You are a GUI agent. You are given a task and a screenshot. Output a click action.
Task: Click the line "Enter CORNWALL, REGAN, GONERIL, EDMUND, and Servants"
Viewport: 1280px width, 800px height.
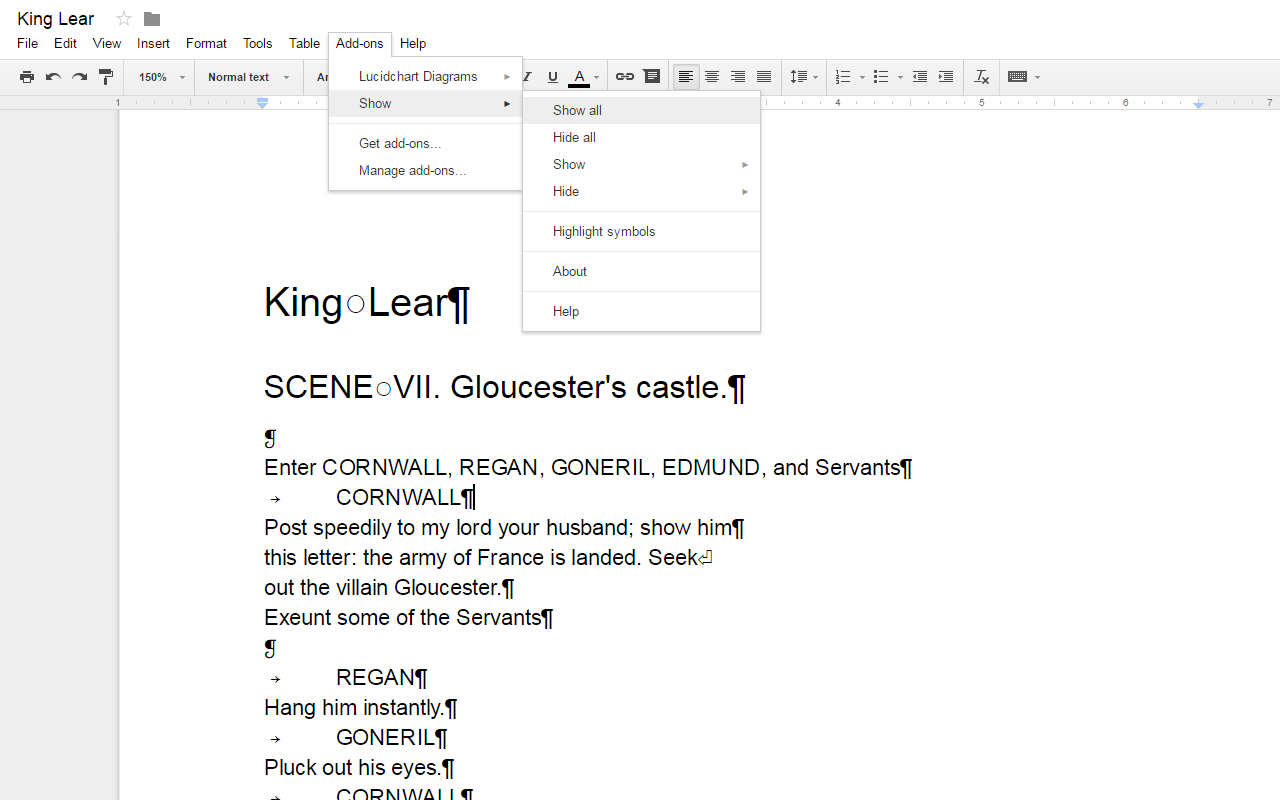[588, 468]
